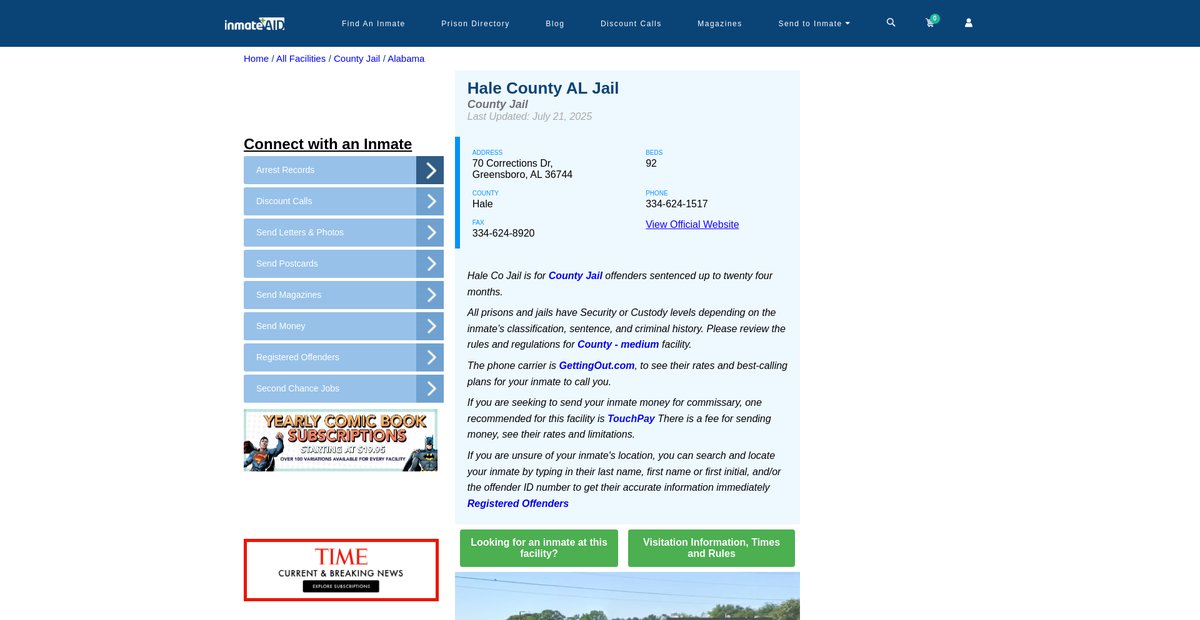
Task: Click the arrow beside Send Letters & Photos
Action: pyautogui.click(x=430, y=232)
